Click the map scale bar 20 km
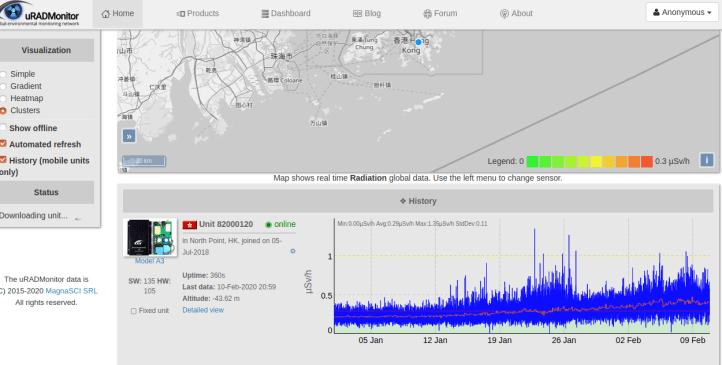 pyautogui.click(x=144, y=161)
